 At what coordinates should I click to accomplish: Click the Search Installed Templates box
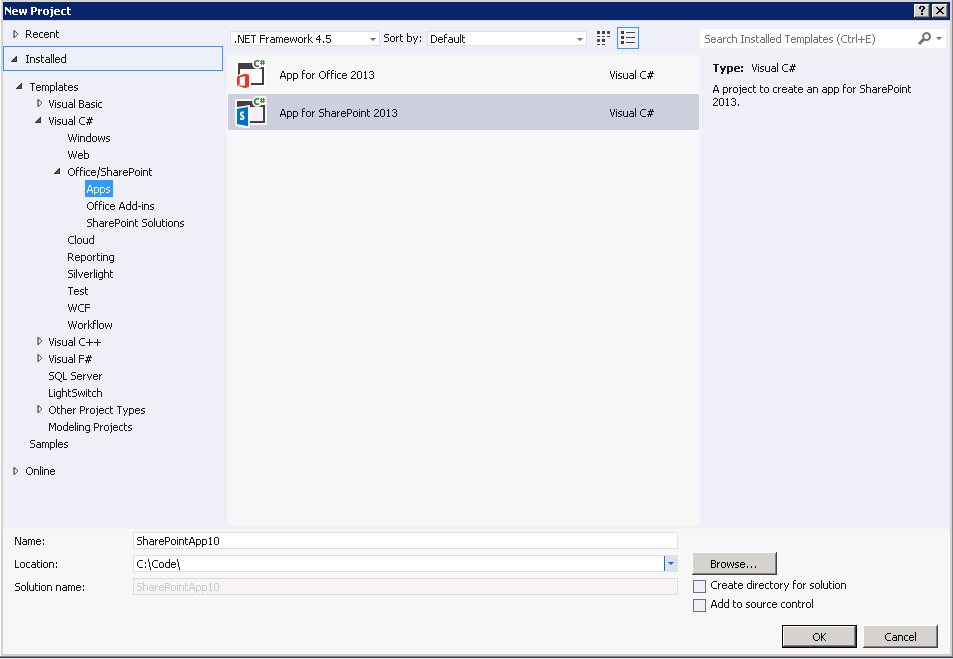(x=808, y=39)
